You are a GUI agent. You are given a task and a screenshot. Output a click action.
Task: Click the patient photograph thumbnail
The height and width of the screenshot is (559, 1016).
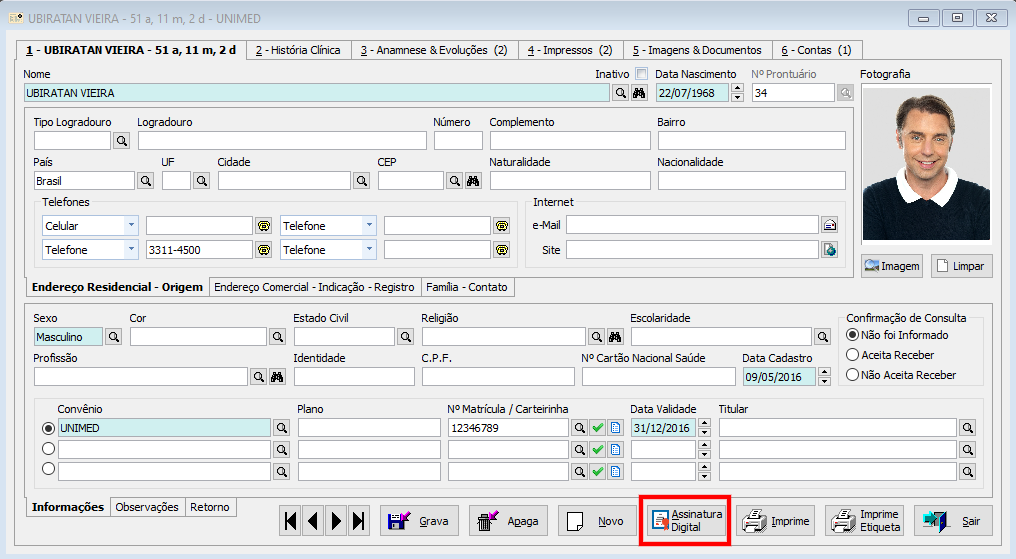point(926,164)
